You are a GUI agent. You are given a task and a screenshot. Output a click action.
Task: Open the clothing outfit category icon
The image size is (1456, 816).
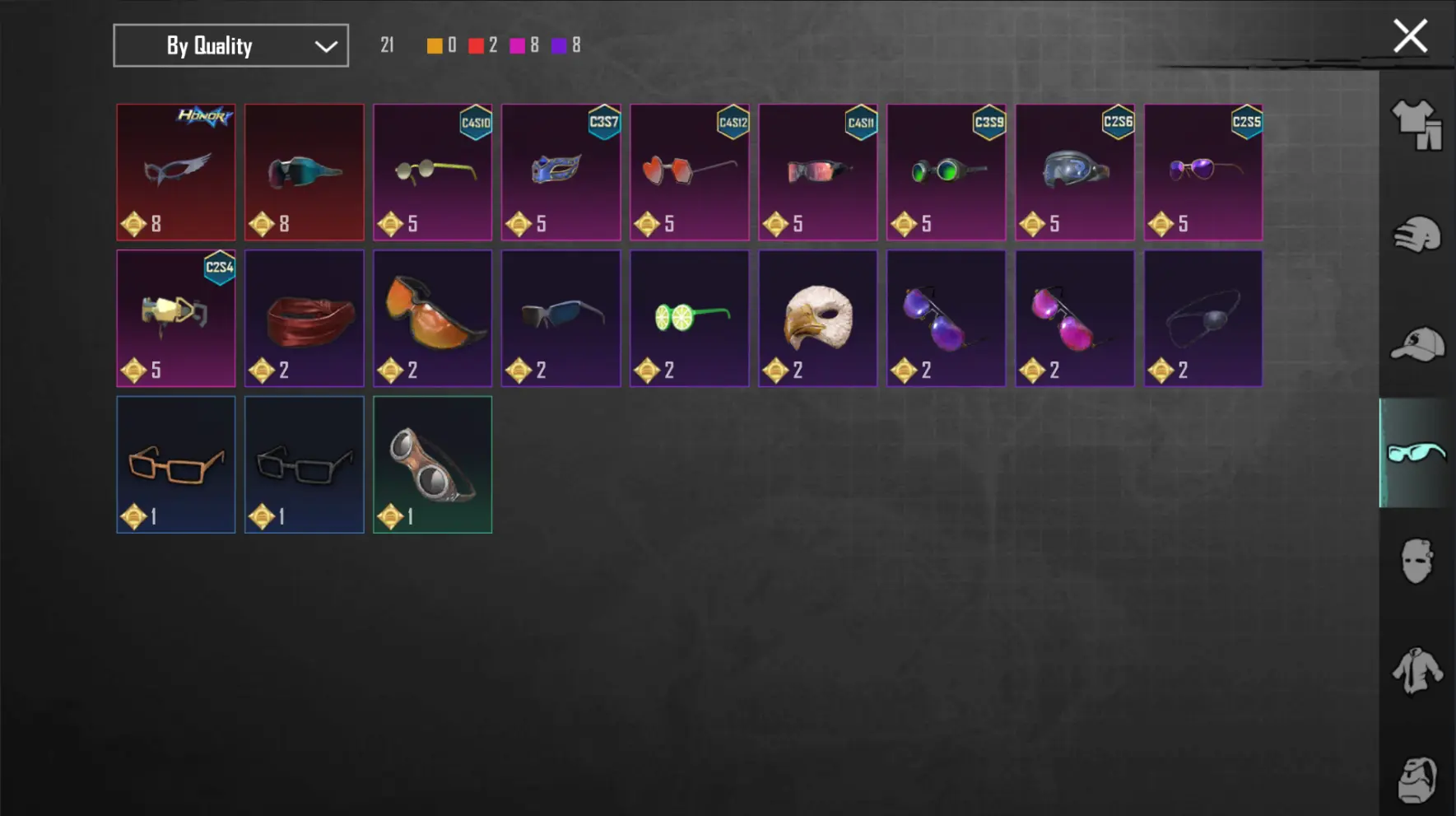point(1417,125)
